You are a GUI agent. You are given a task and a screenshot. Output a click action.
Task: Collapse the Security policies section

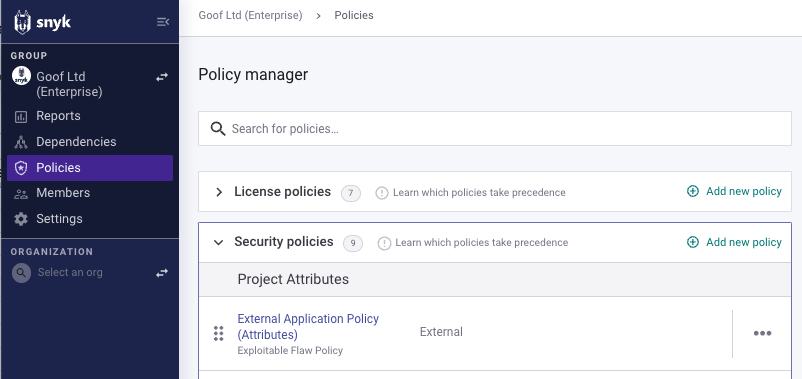tap(218, 242)
